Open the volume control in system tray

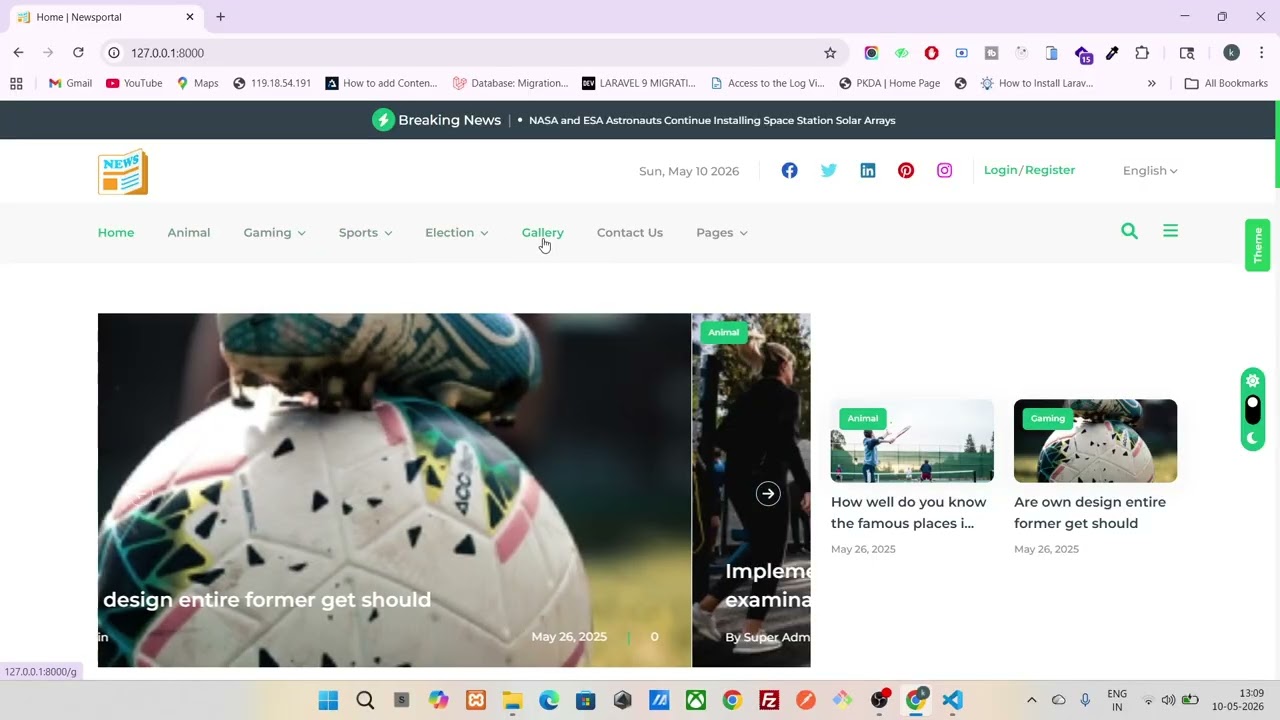coord(1168,700)
